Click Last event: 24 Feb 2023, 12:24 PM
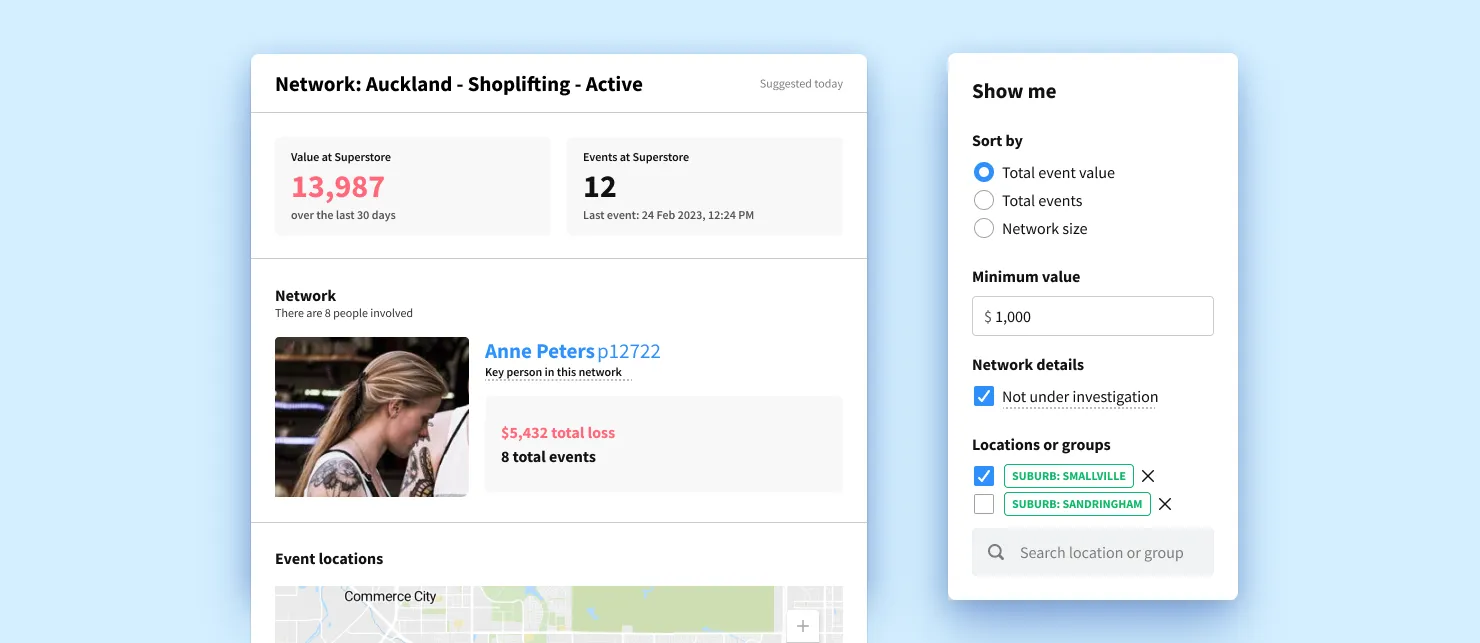Viewport: 1480px width, 643px height. point(668,215)
